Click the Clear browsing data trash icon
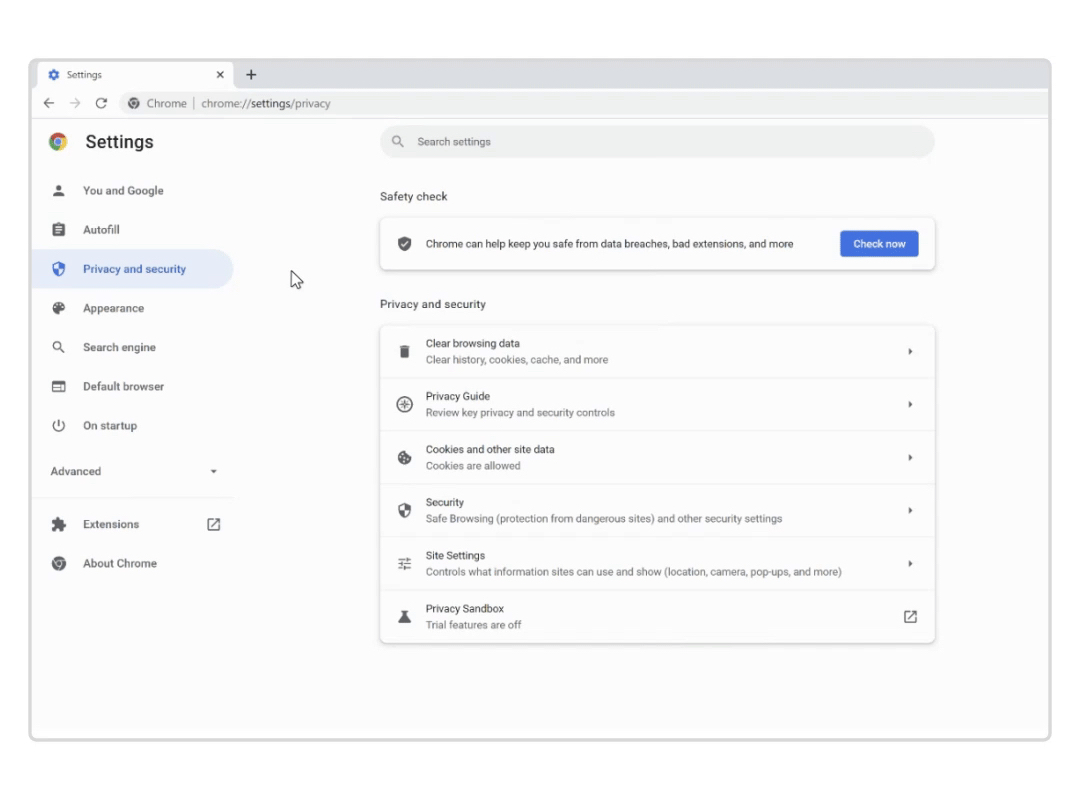The width and height of the screenshot is (1080, 800). [x=404, y=351]
